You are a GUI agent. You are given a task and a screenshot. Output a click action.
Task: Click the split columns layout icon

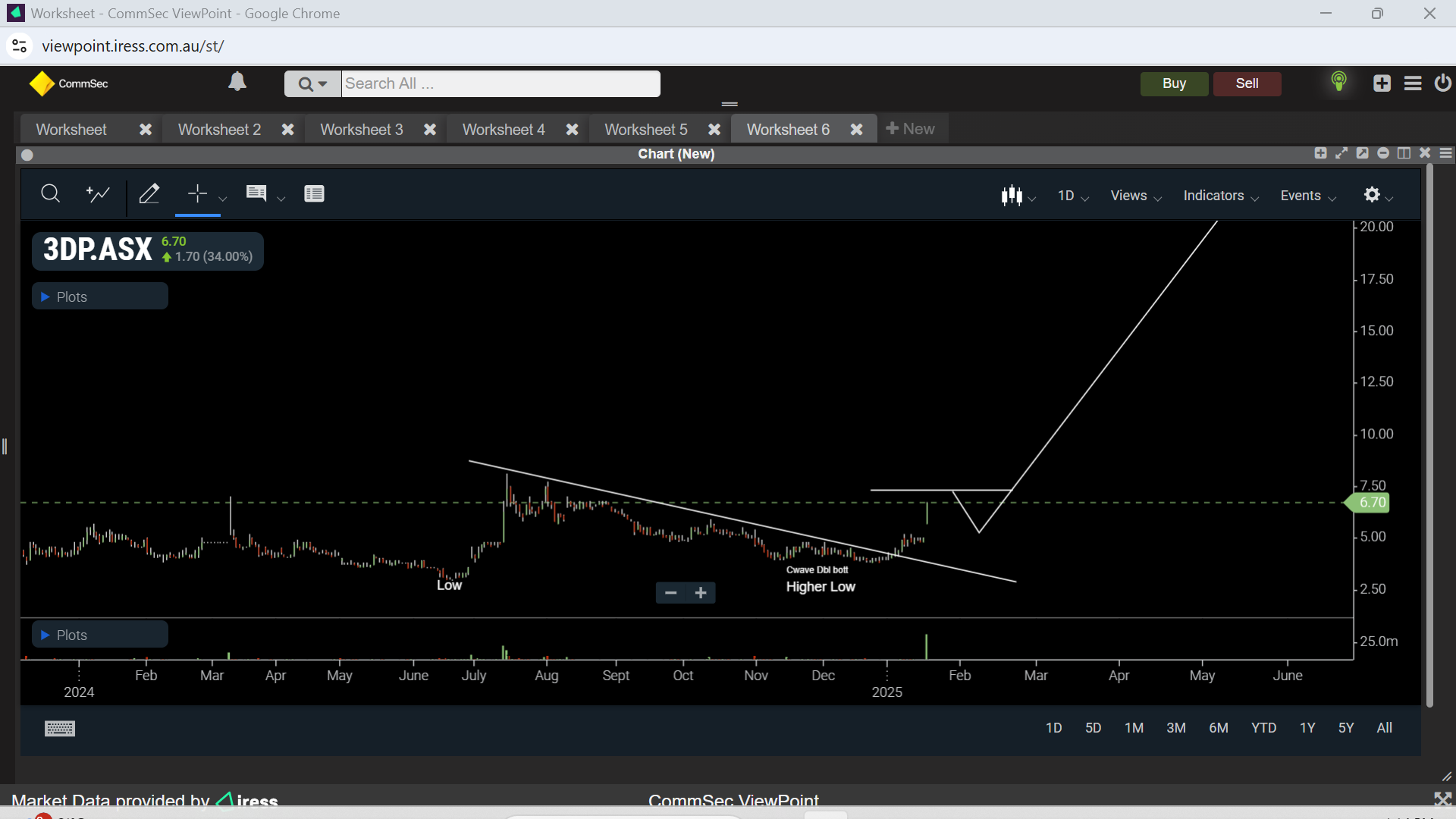[x=1404, y=153]
